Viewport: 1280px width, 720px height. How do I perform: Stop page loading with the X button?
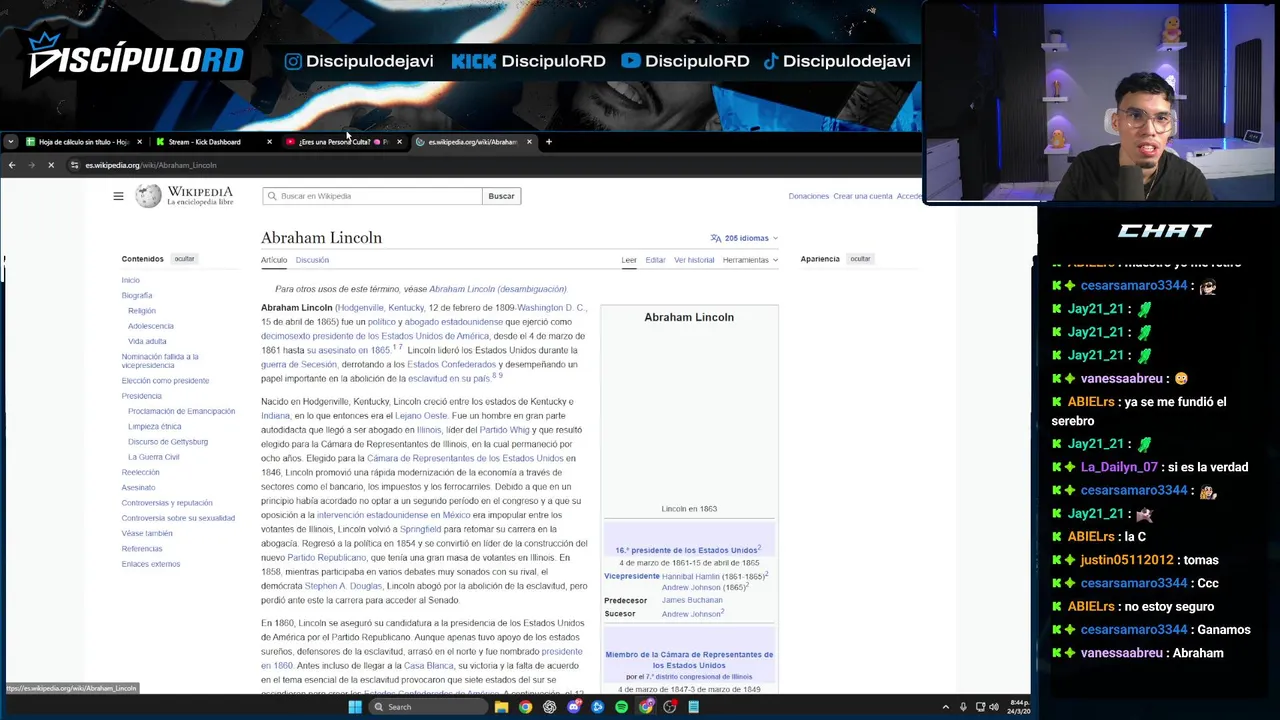(51, 165)
